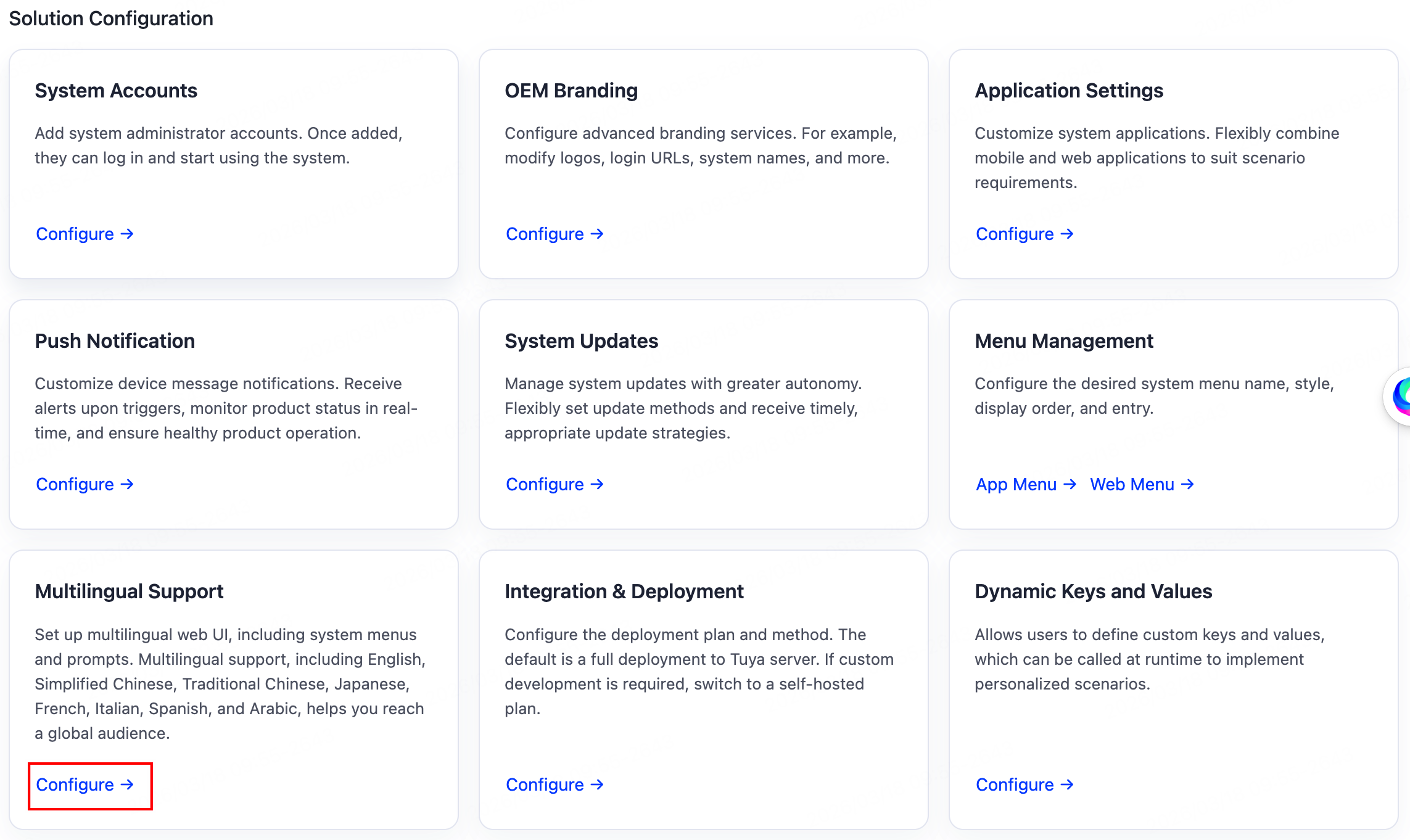Select the Multilingual Support card heading
Image resolution: width=1410 pixels, height=840 pixels.
click(129, 591)
